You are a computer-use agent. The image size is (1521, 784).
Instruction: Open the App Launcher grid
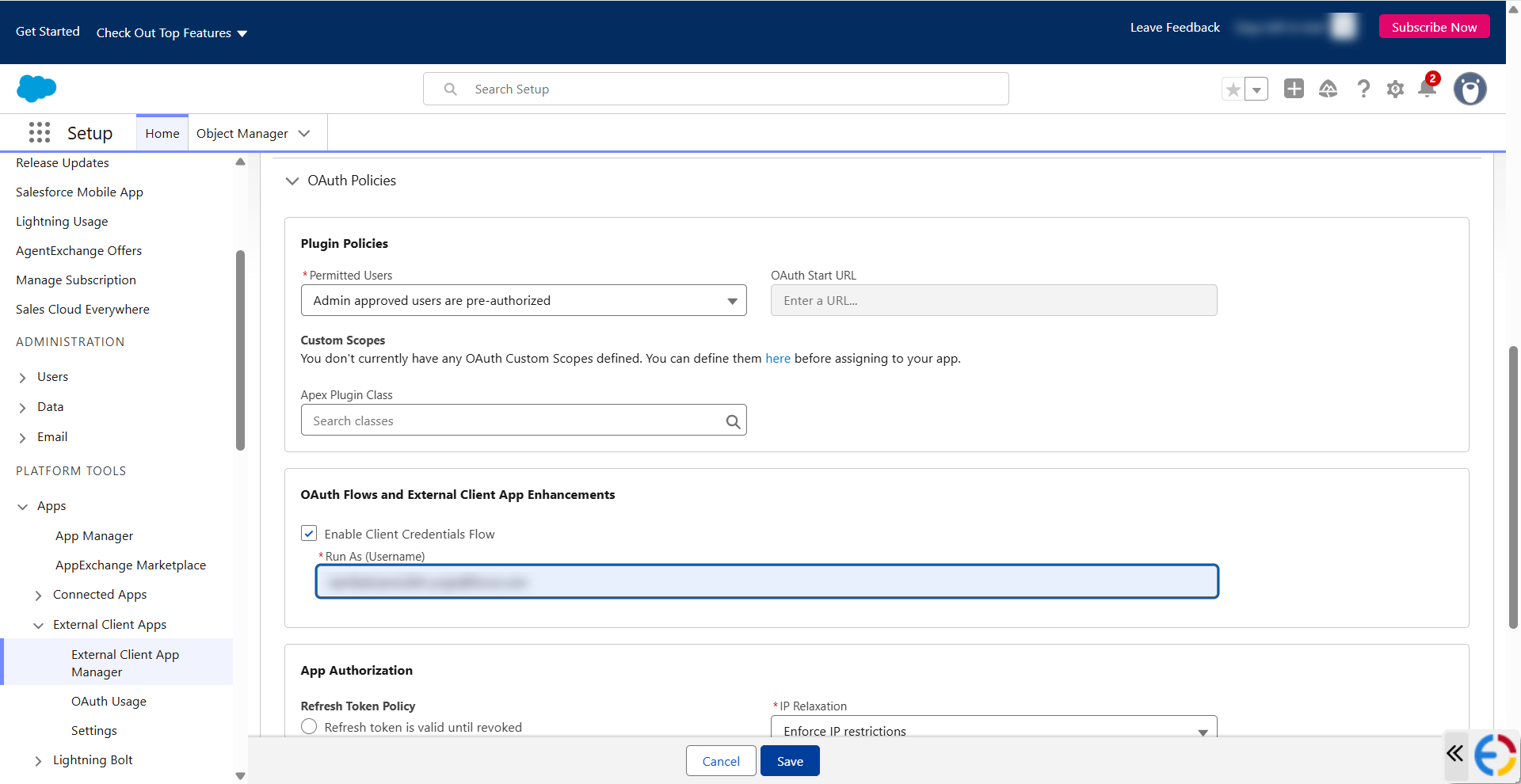[x=39, y=132]
